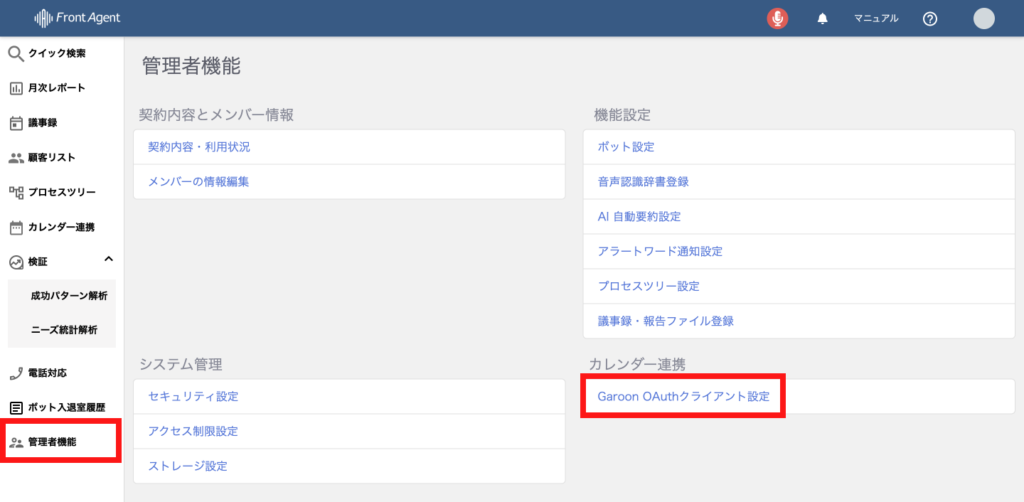Open マニュアル in top bar

(x=875, y=18)
